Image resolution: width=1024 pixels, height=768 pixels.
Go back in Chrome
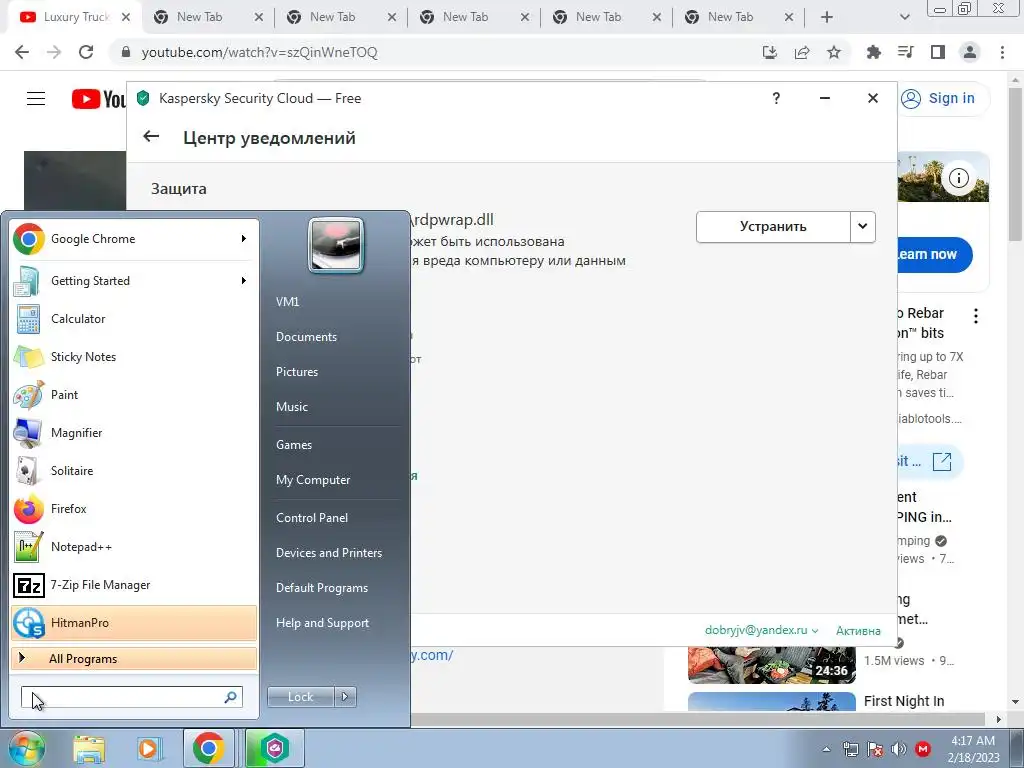[22, 52]
